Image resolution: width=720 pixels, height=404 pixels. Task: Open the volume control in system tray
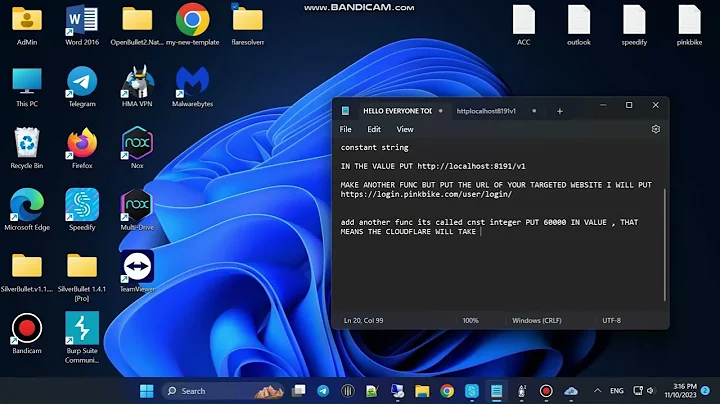coord(650,391)
